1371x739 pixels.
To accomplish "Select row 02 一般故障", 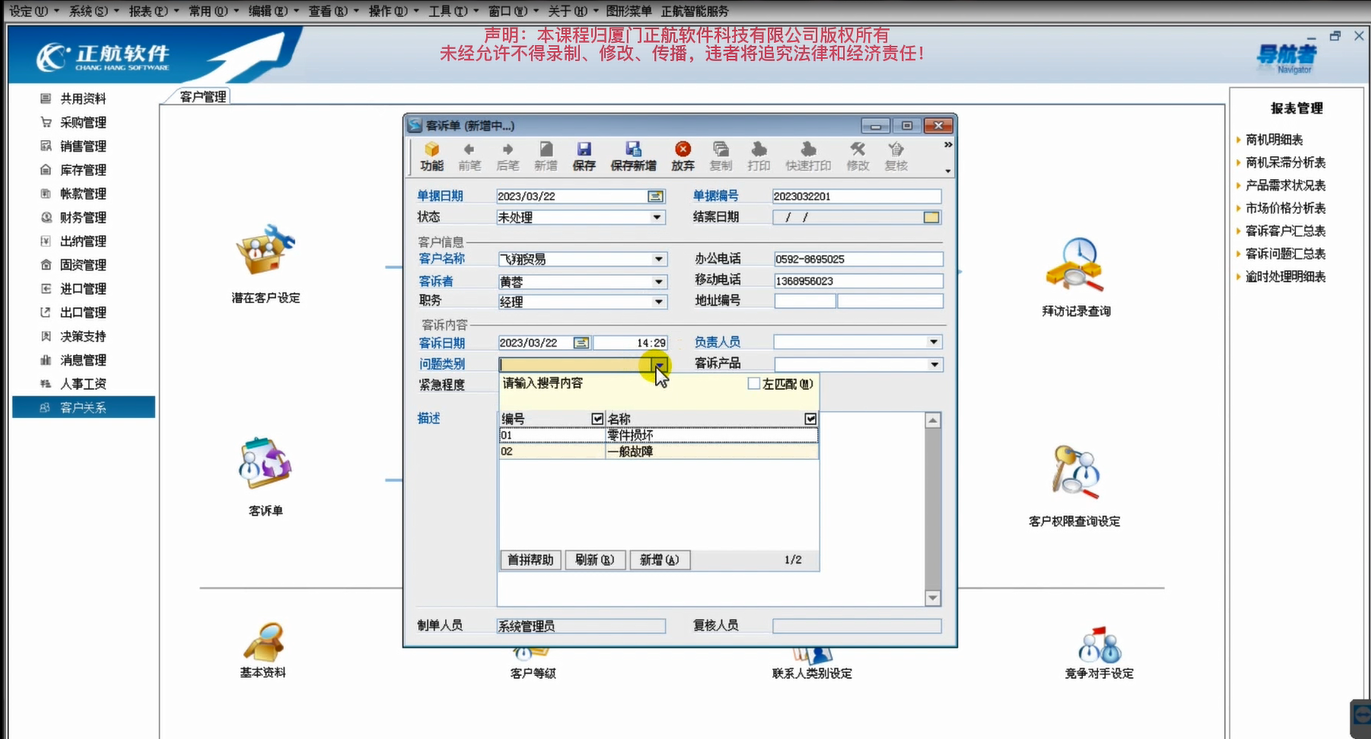I will coord(659,452).
